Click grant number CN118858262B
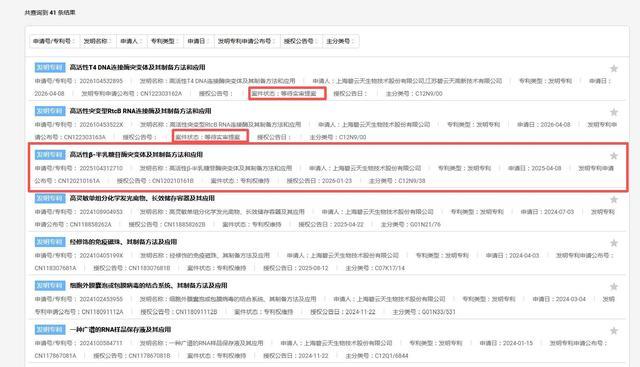This screenshot has height=367, width=640. click(184, 225)
